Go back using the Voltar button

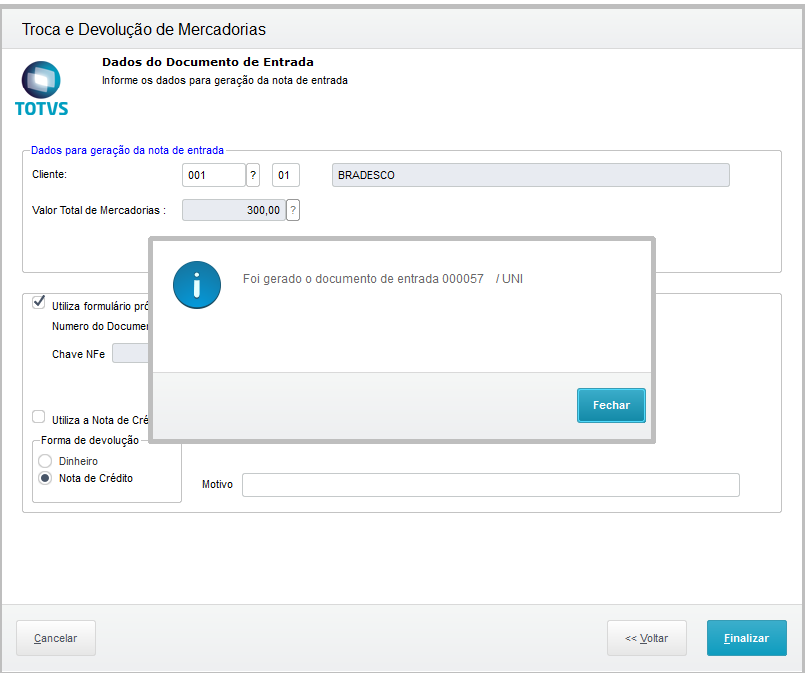tap(646, 638)
